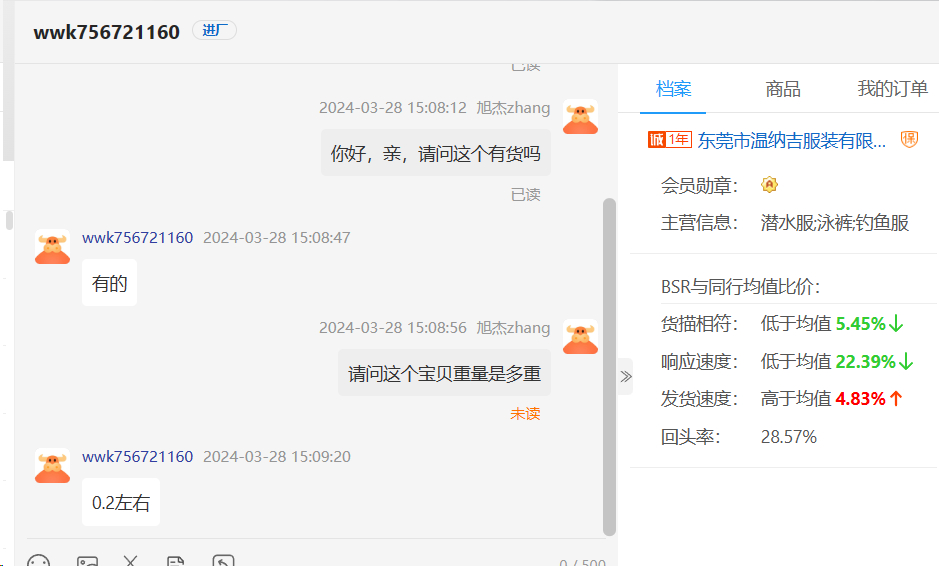
Task: Click the 0 / 500 character counter
Action: point(583,562)
